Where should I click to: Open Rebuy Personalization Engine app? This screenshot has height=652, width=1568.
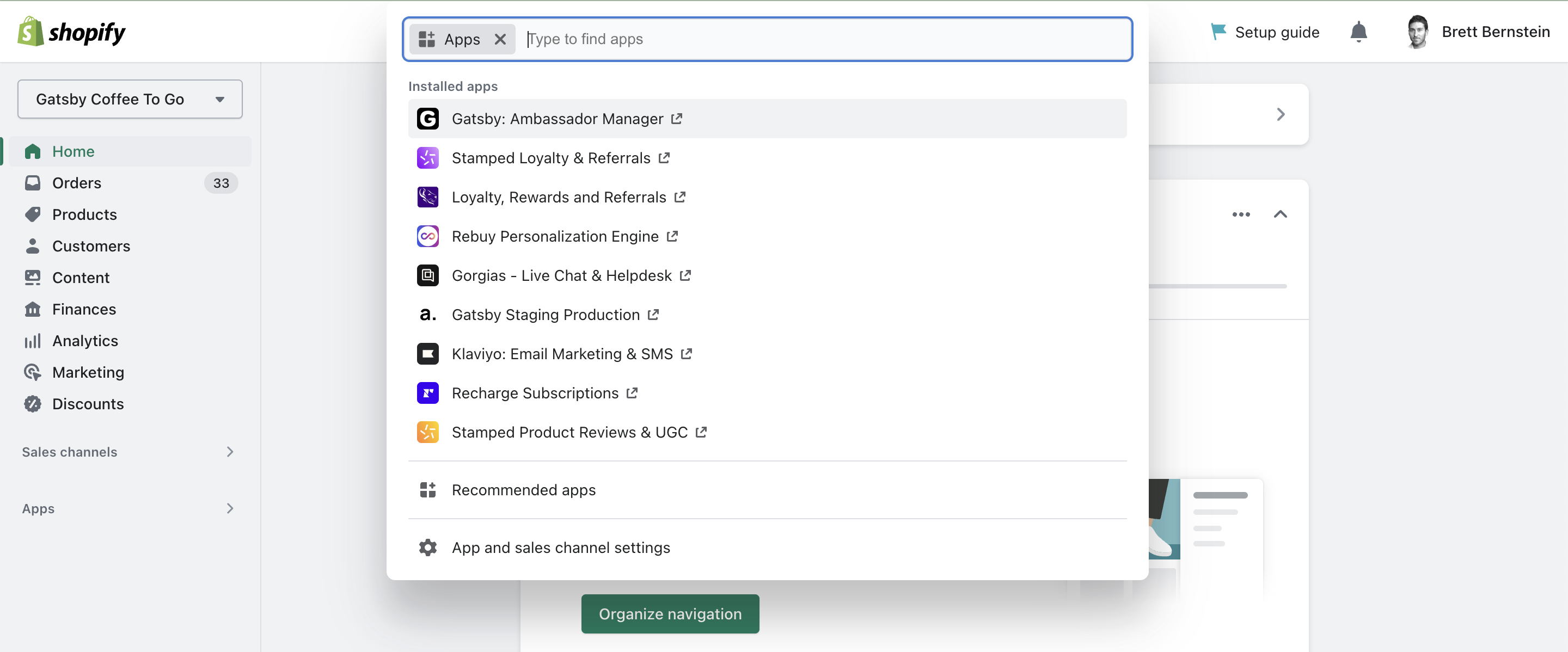(767, 236)
